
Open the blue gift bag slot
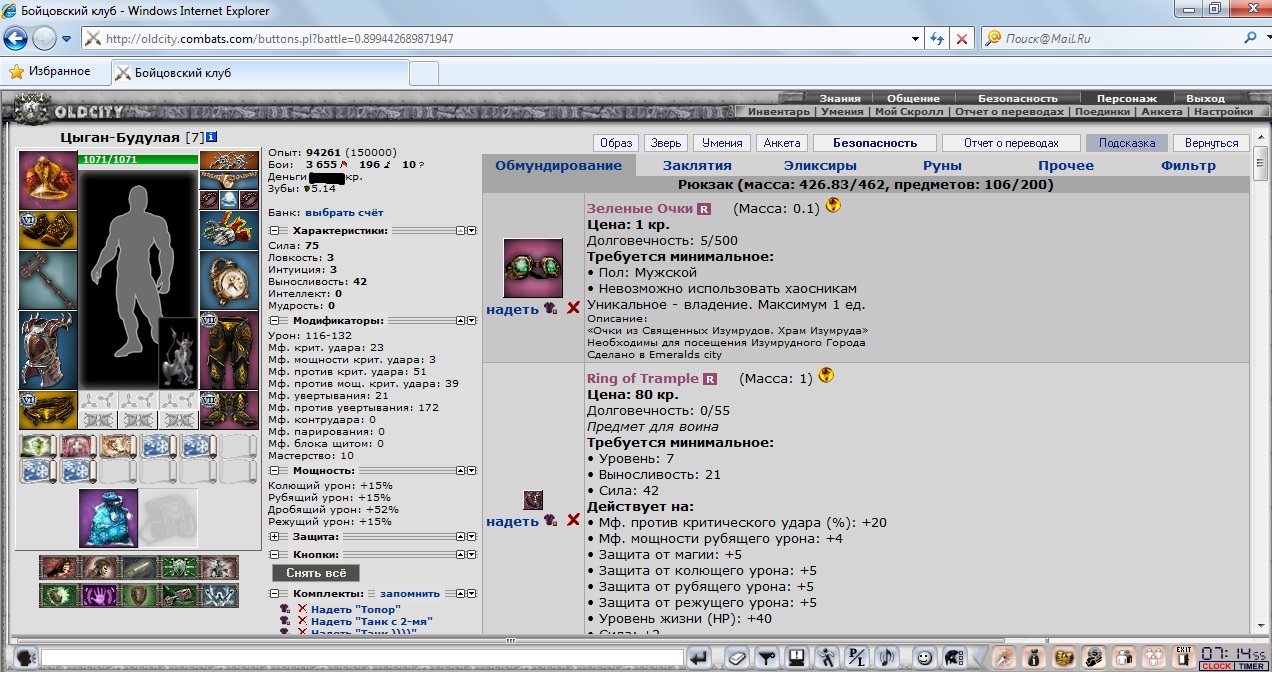click(x=108, y=518)
